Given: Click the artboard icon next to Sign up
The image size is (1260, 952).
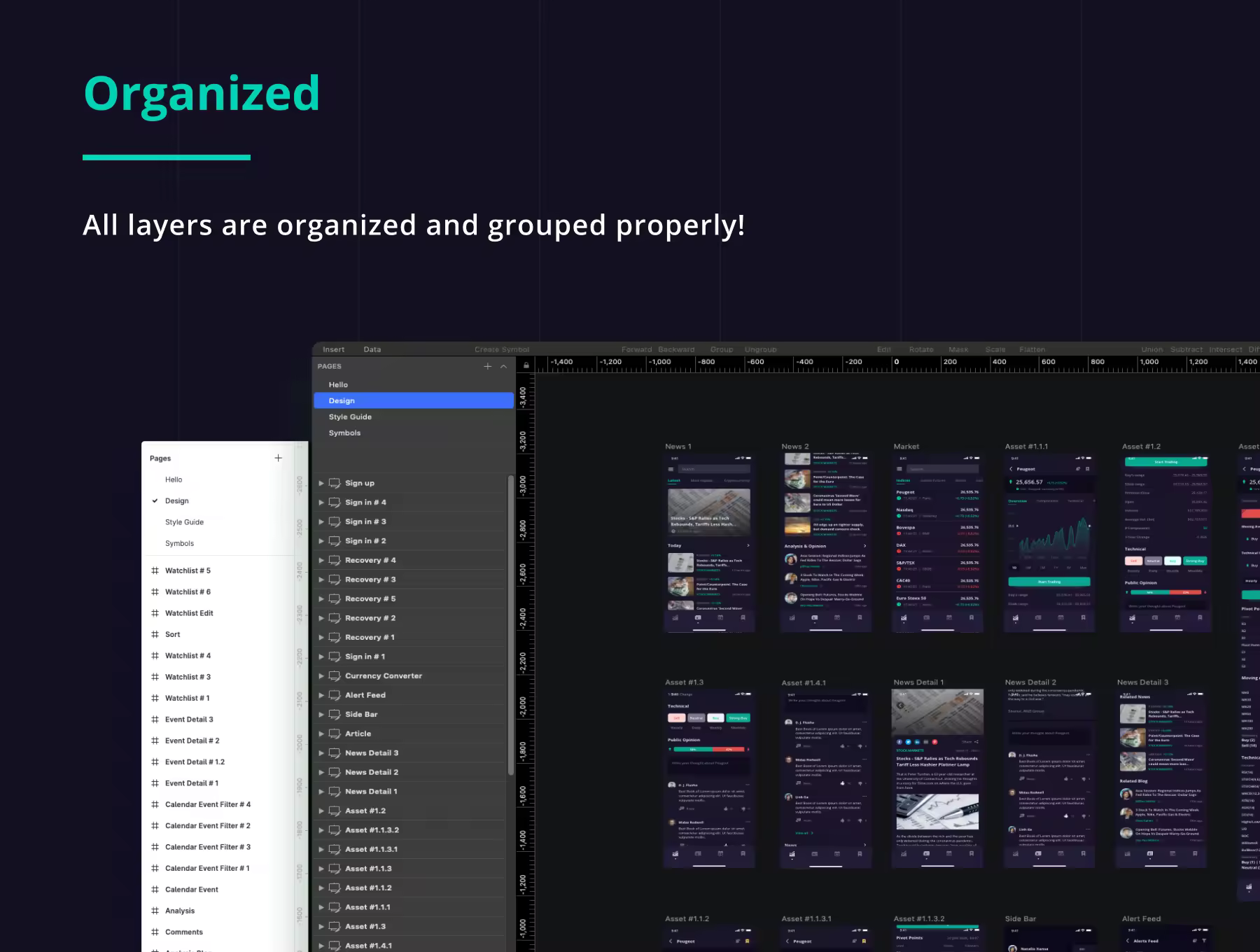Looking at the screenshot, I should click(x=335, y=483).
